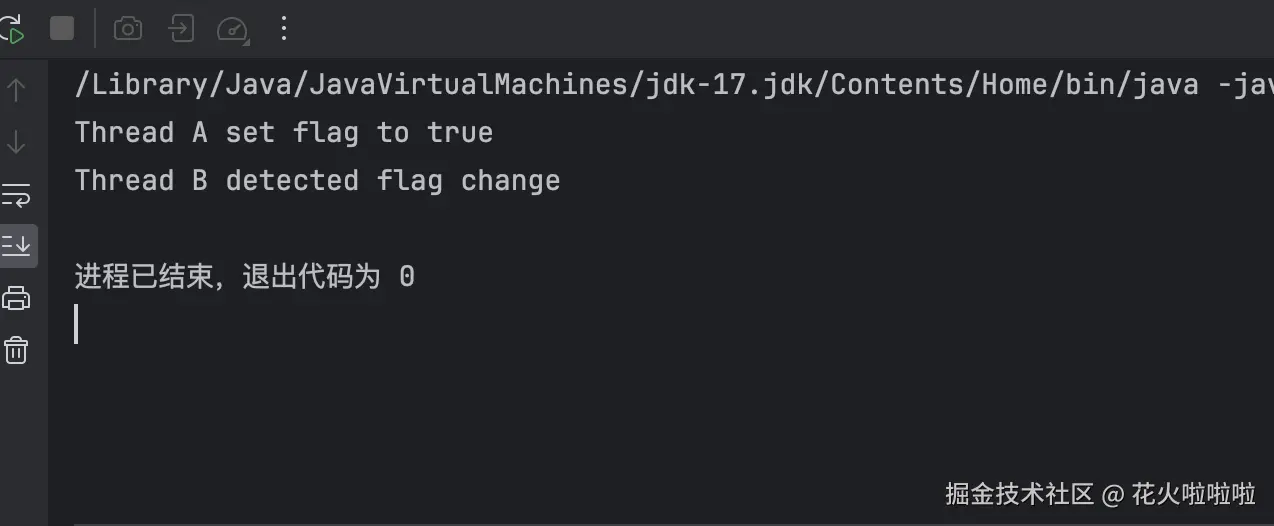Toggle scroll to end of output

tap(16, 245)
